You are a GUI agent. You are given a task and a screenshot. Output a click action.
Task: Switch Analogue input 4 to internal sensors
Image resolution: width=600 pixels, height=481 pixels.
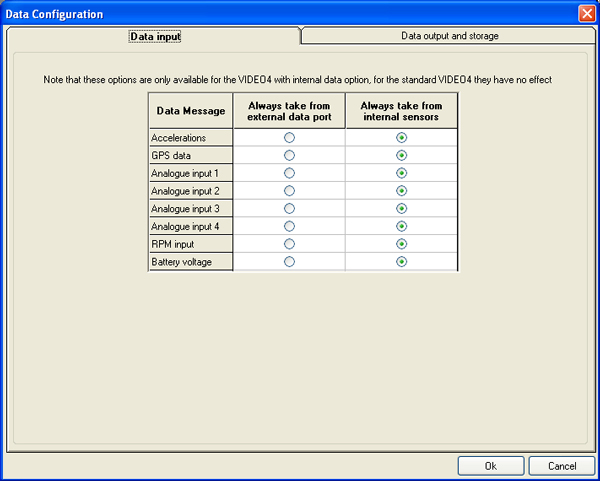401,226
